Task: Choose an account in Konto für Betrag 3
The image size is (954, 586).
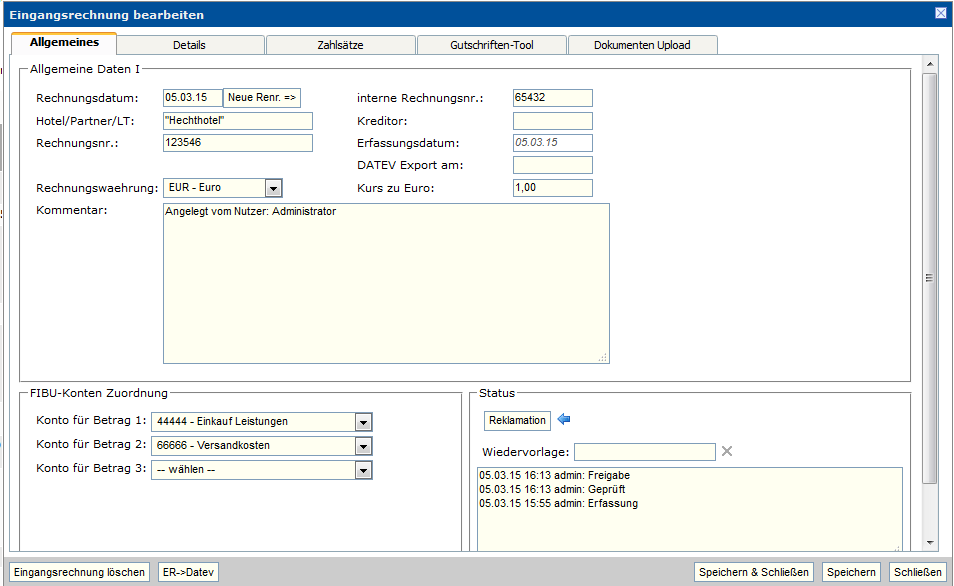Action: (x=363, y=470)
